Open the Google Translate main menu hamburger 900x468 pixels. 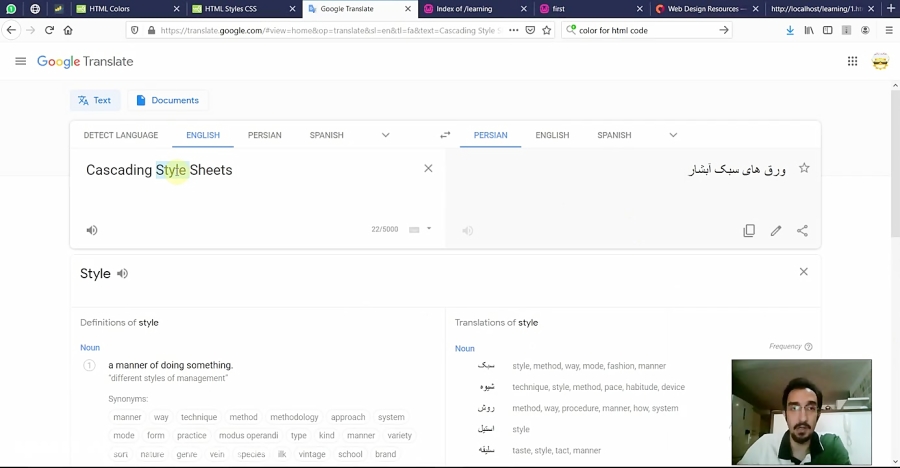pos(21,61)
